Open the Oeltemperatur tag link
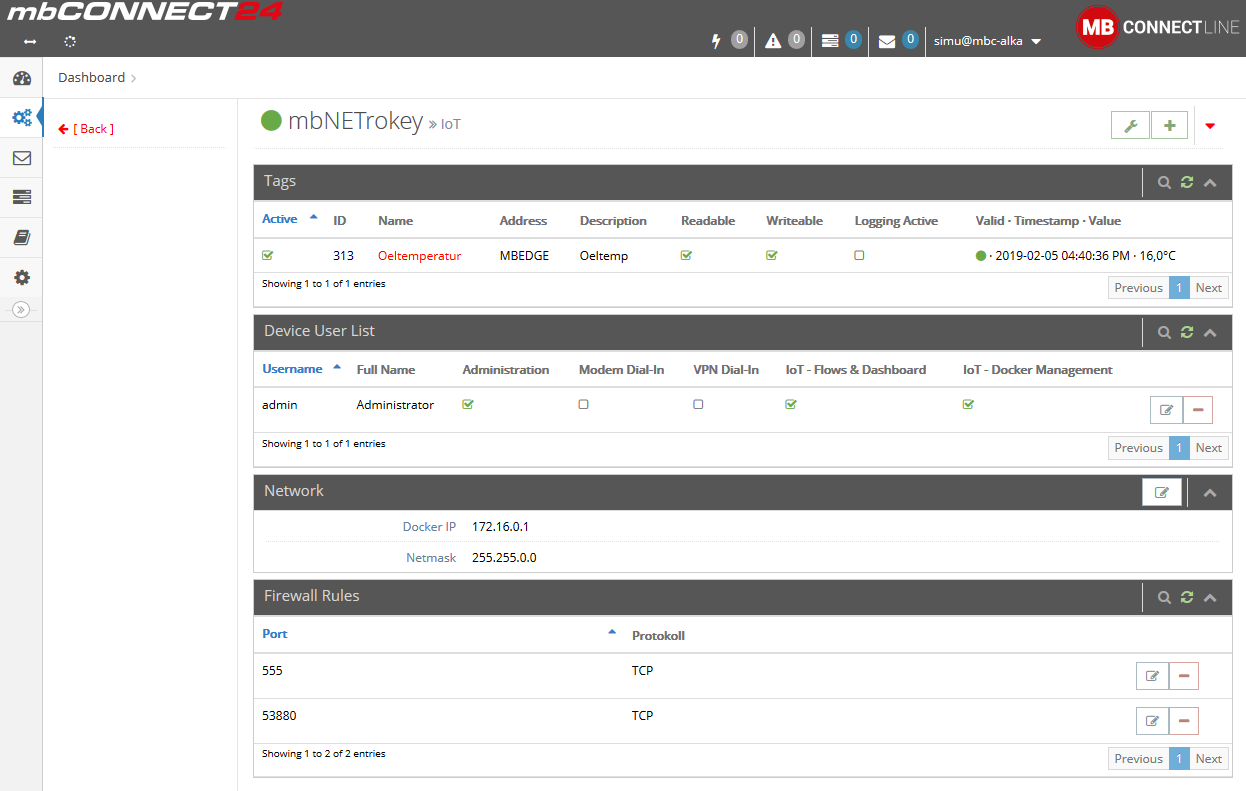 (420, 256)
